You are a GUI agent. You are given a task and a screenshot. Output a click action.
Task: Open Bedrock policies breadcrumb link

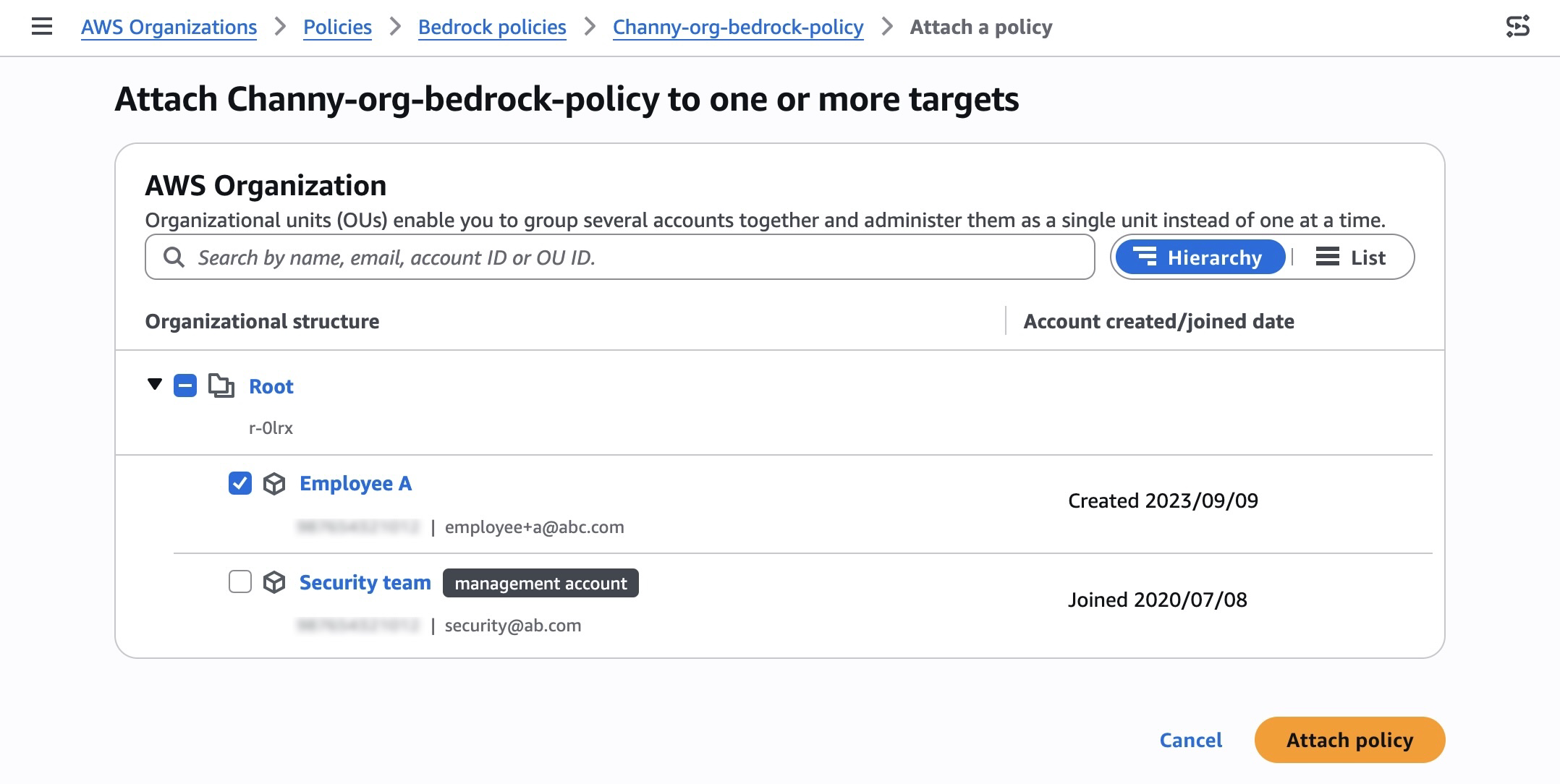492,27
